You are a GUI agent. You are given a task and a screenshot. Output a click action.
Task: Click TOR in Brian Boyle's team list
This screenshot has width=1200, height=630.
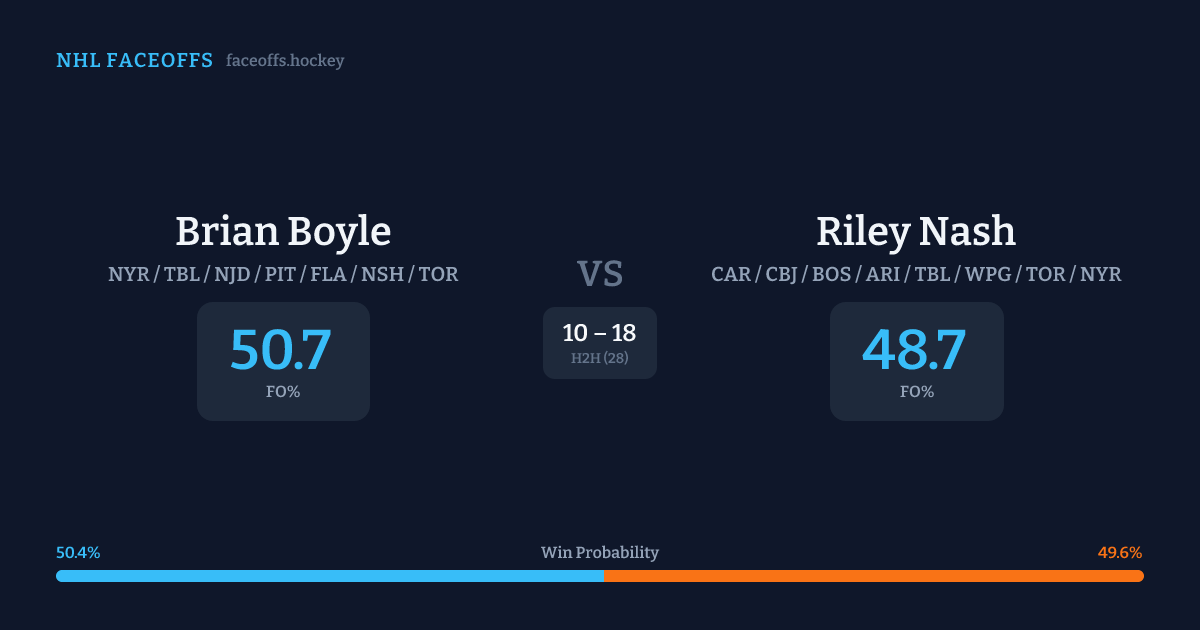(x=438, y=274)
